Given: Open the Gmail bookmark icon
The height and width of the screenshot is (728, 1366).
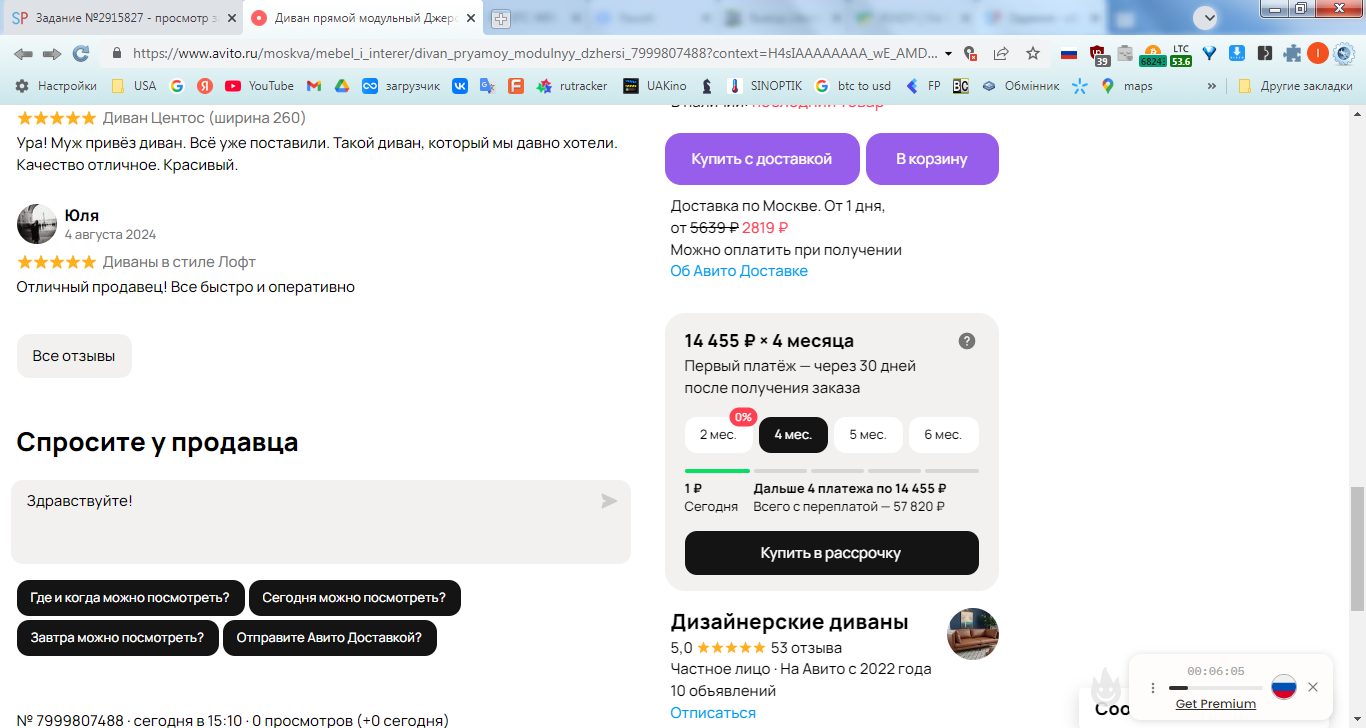Looking at the screenshot, I should click(314, 86).
